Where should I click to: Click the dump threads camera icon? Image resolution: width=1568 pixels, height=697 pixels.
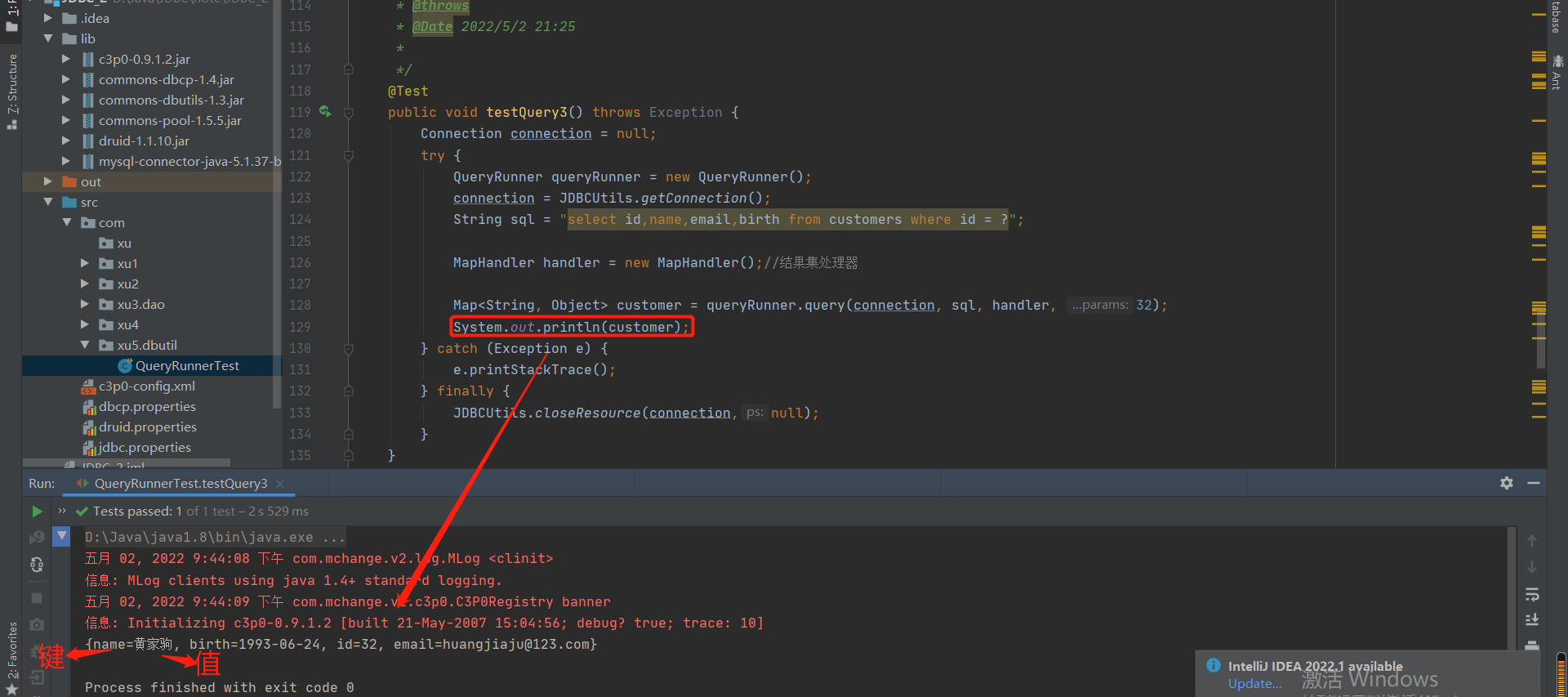[37, 624]
